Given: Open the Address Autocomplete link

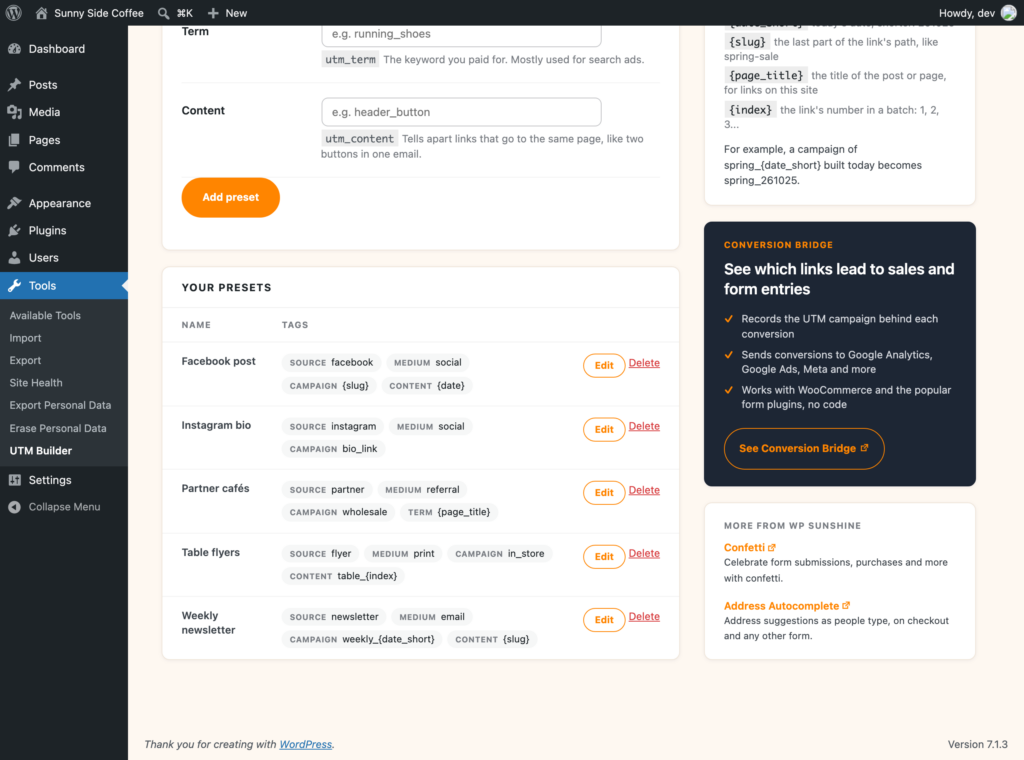Looking at the screenshot, I should tap(787, 606).
